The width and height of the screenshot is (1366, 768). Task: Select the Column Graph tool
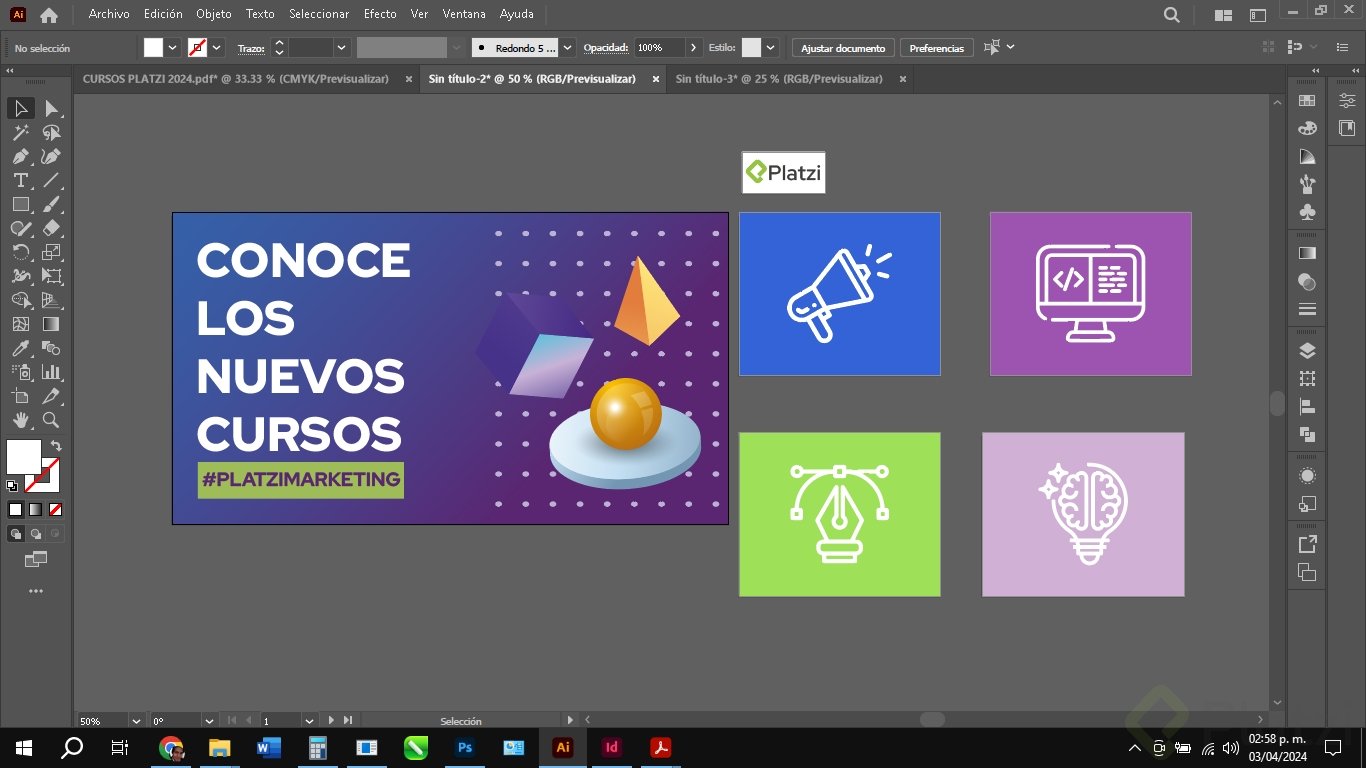point(51,372)
